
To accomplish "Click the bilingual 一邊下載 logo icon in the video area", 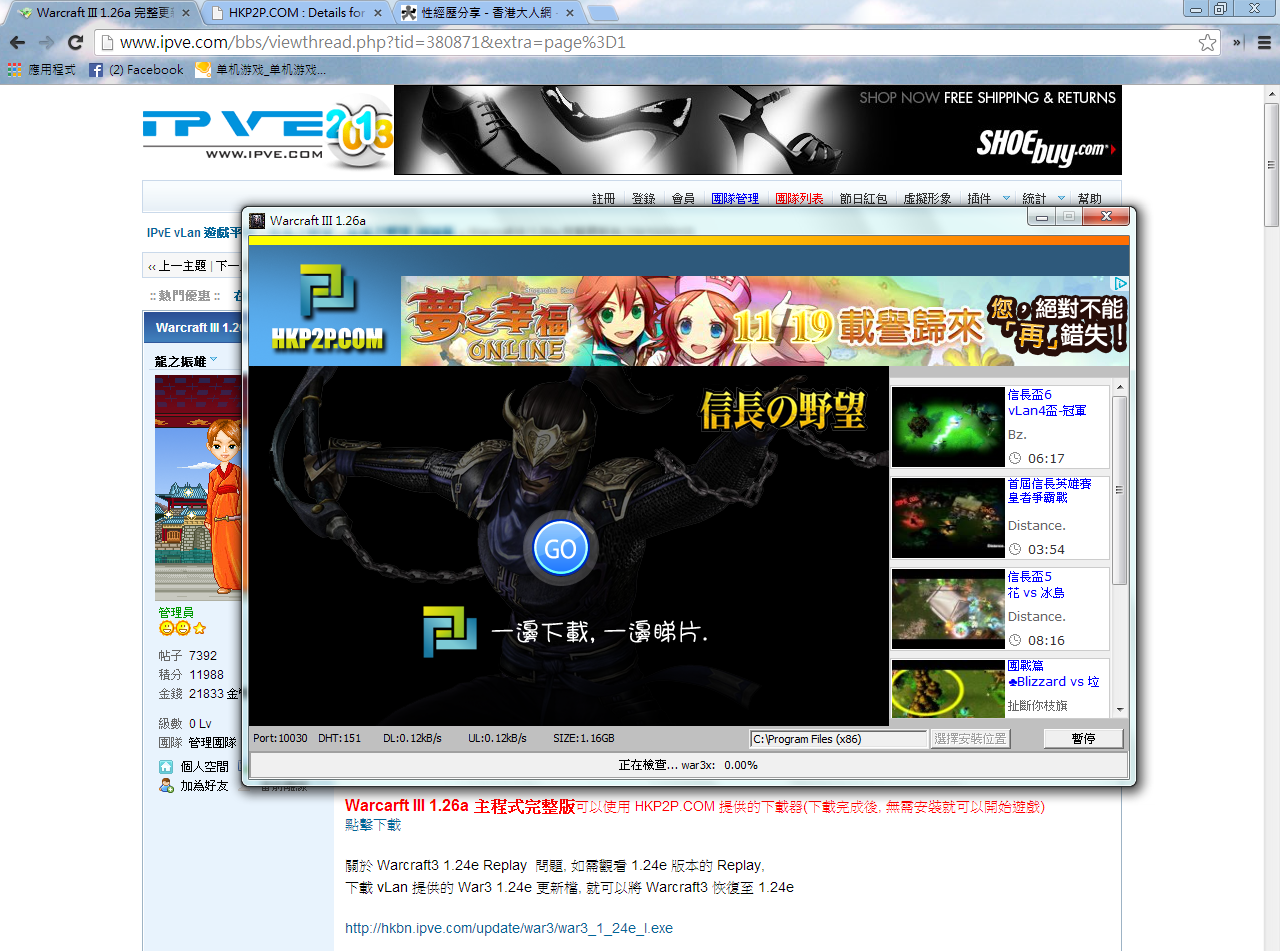I will point(449,632).
